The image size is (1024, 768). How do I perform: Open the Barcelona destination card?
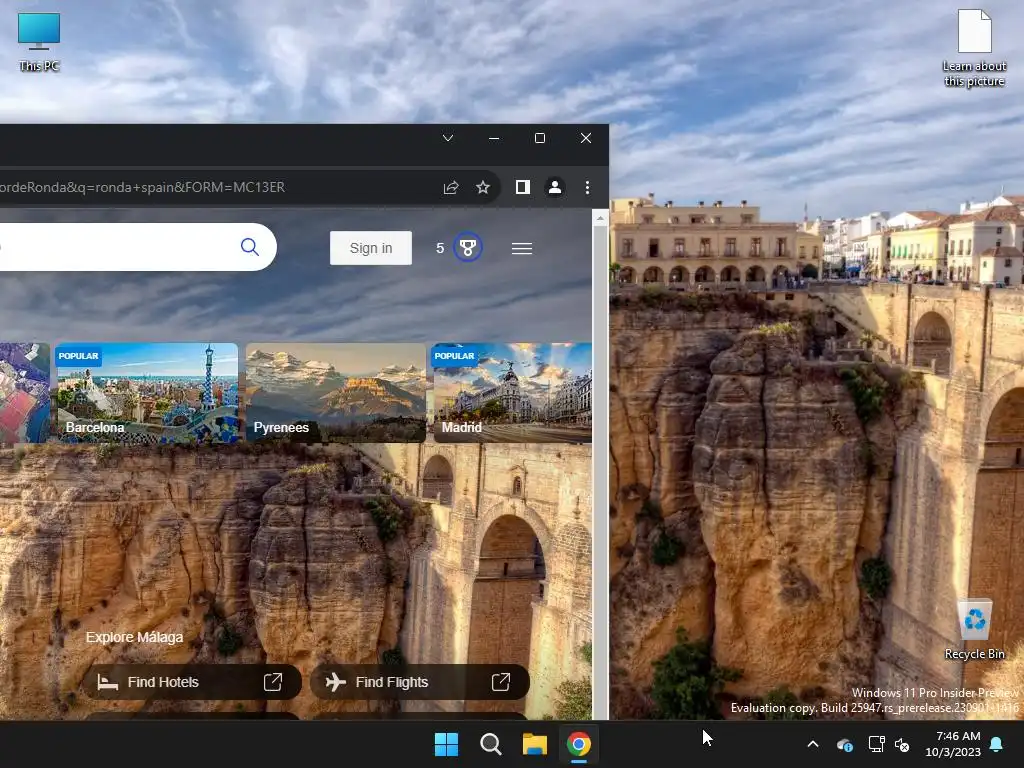point(146,392)
